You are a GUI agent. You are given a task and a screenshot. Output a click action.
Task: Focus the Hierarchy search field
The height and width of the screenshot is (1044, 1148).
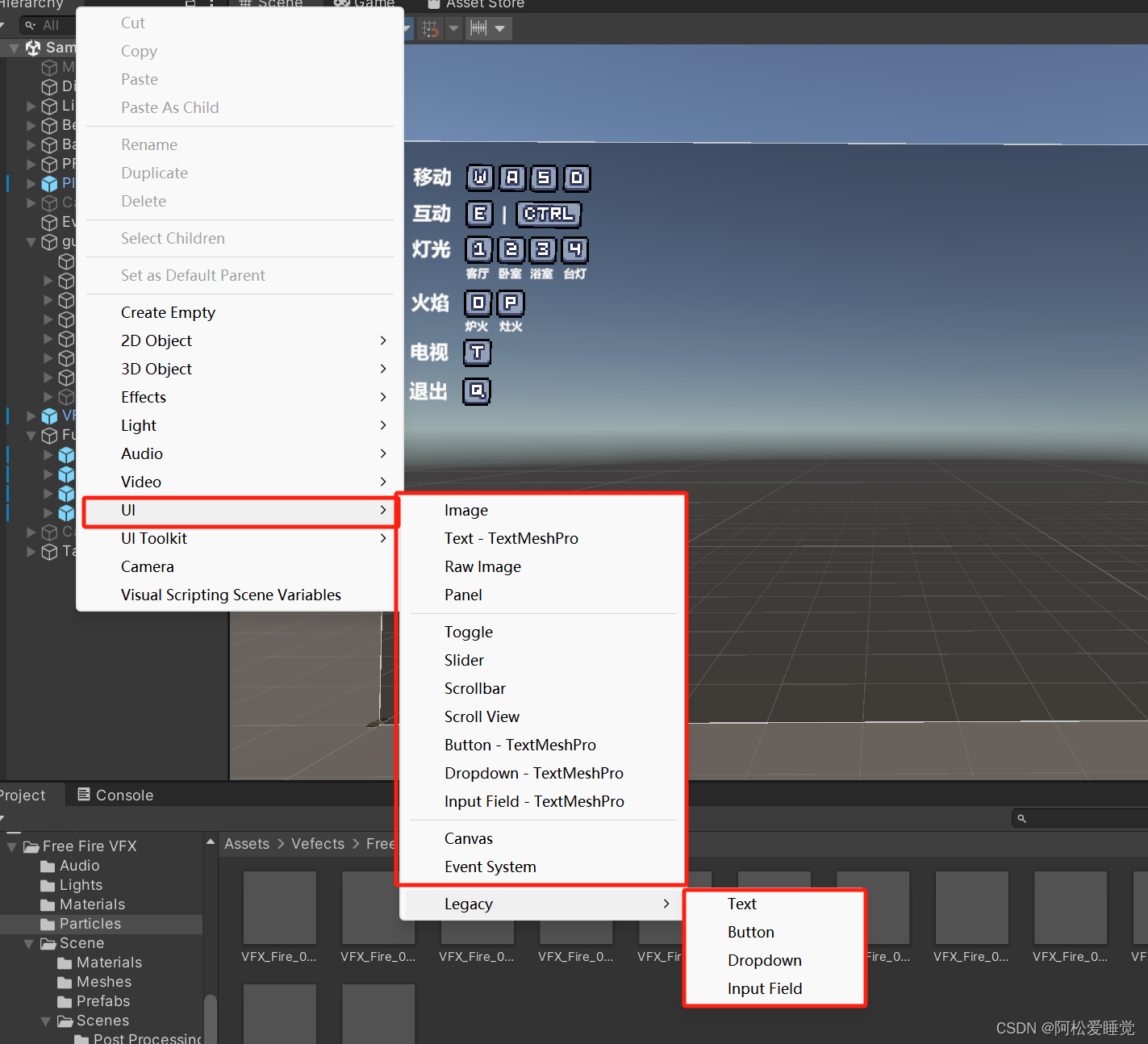point(47,26)
